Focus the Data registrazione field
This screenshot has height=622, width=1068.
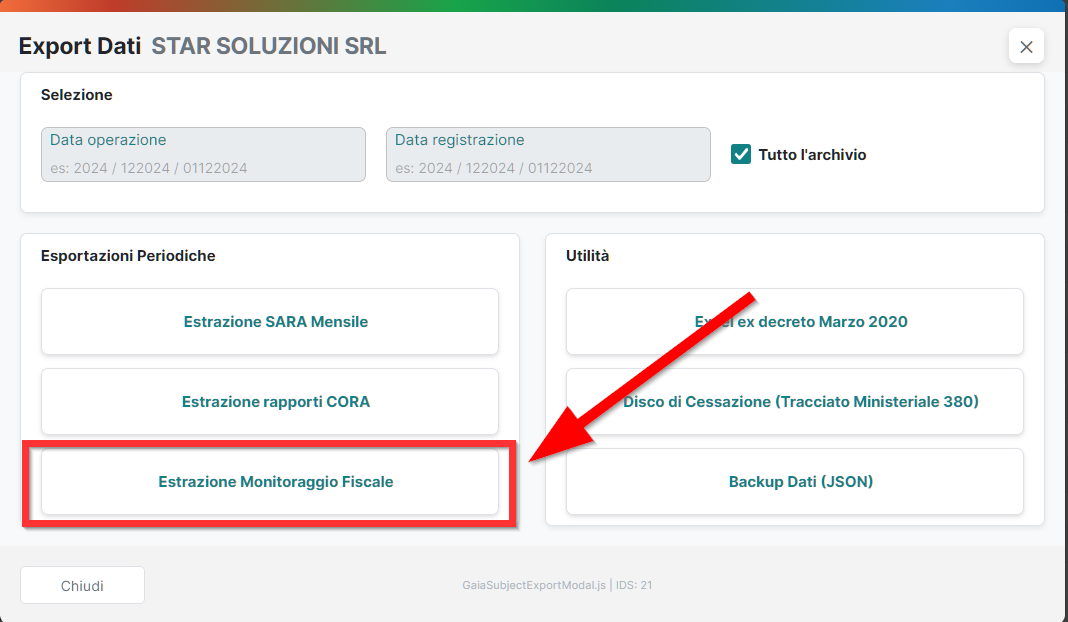(548, 155)
